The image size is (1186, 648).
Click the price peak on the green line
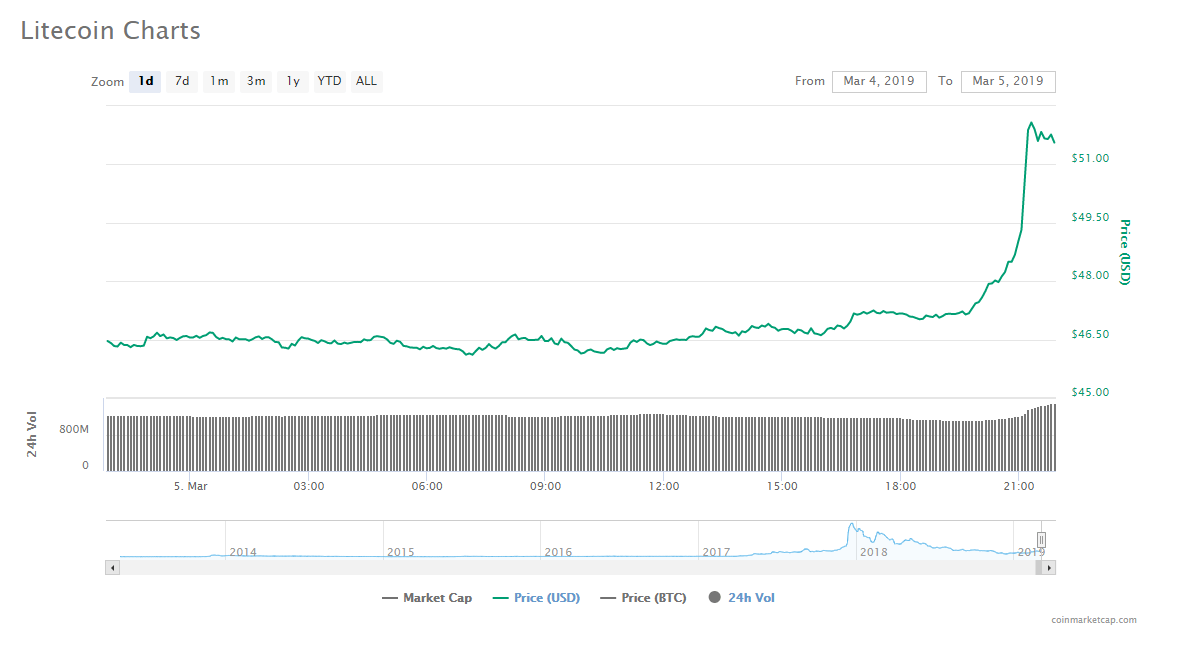click(x=1031, y=123)
